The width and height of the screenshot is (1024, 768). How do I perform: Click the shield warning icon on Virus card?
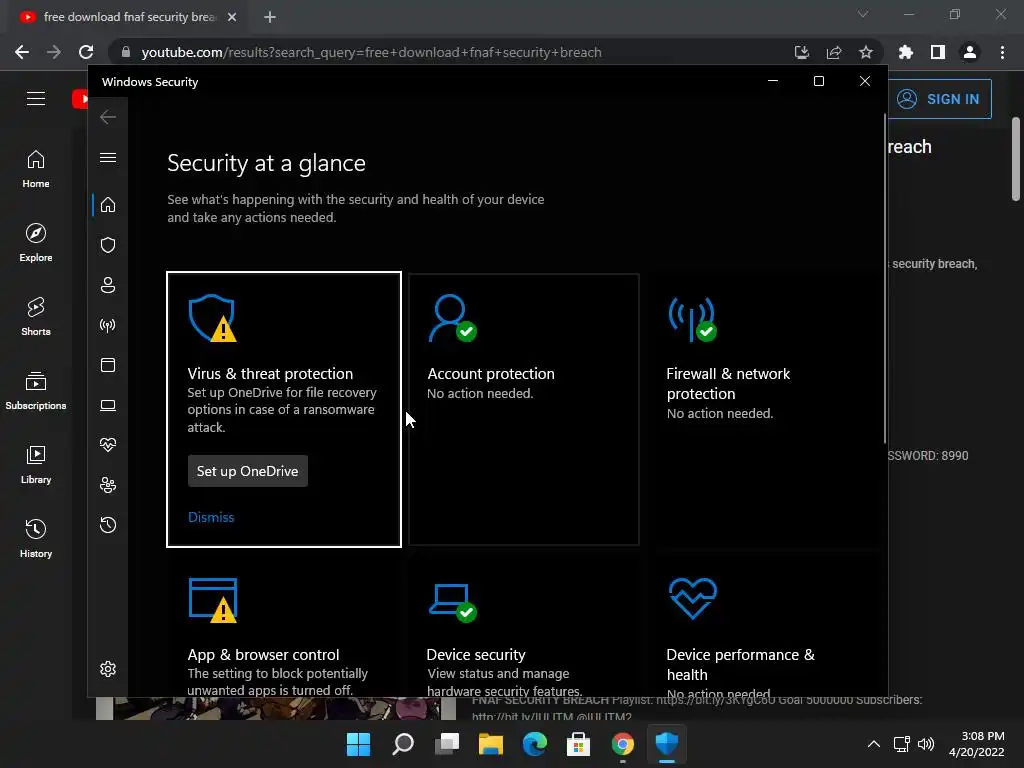[x=212, y=318]
